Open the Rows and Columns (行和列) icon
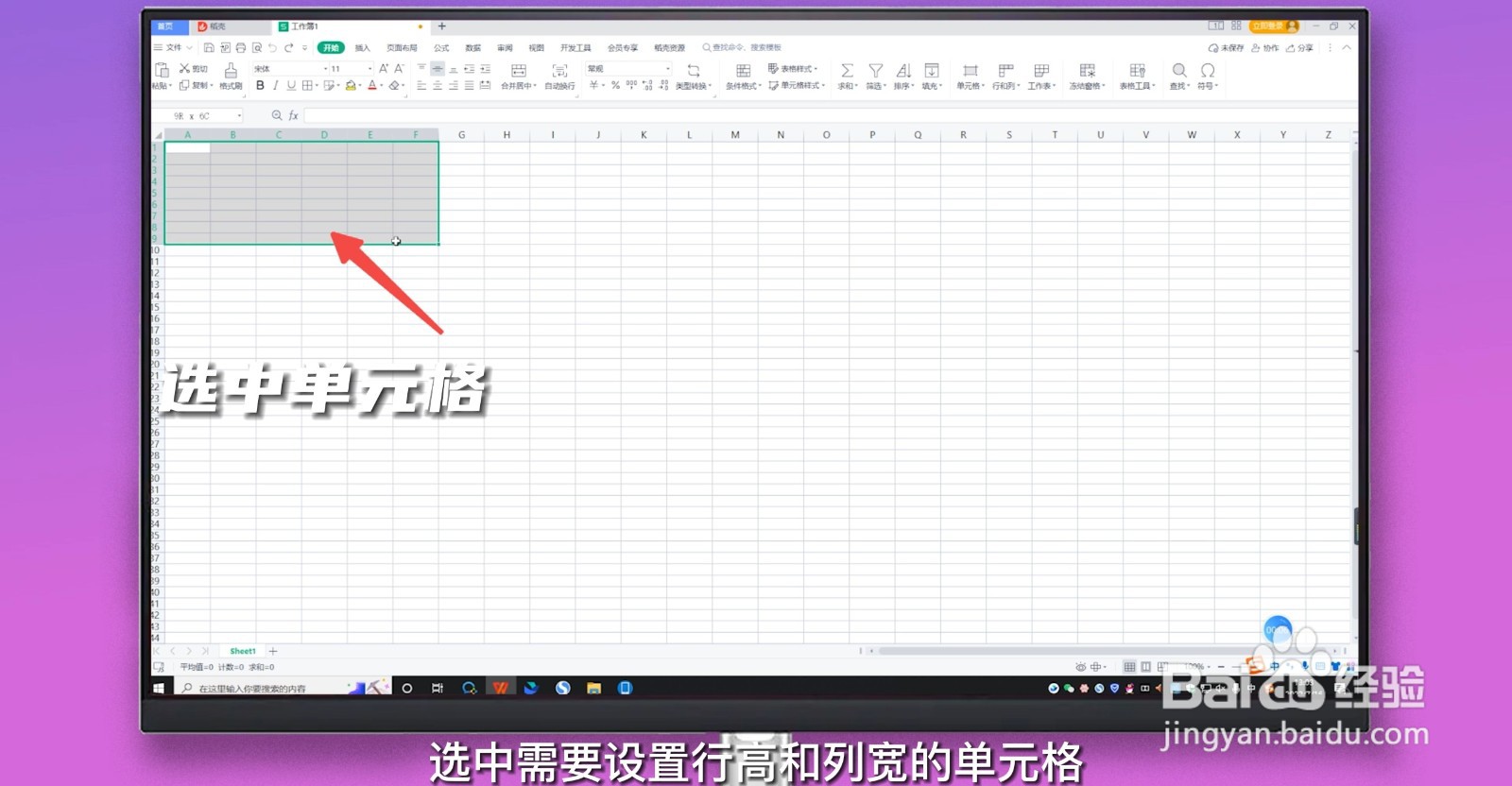 1005,70
